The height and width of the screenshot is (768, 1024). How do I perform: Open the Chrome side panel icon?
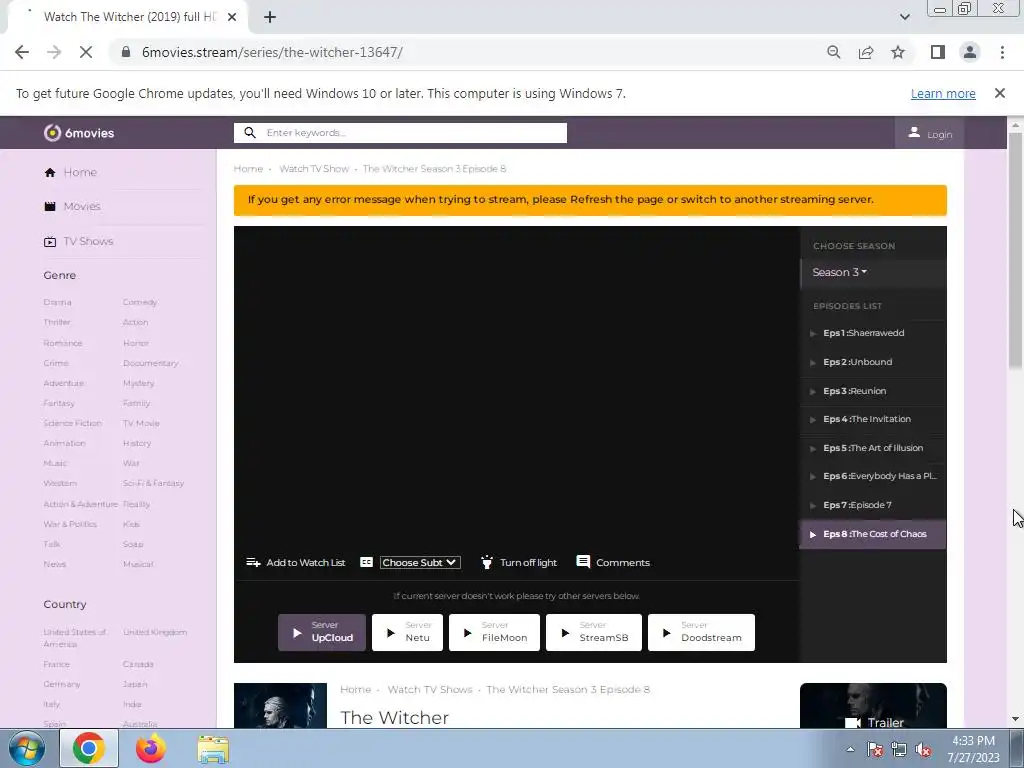pos(938,52)
